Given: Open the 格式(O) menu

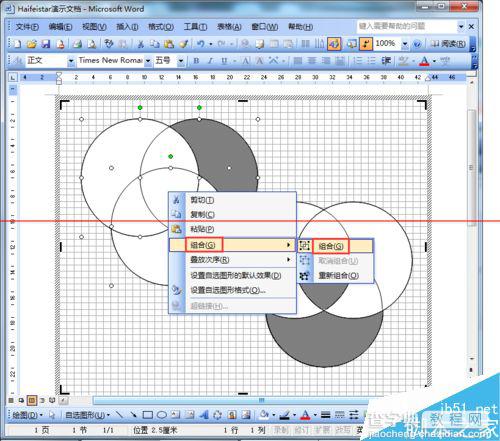Looking at the screenshot, I should click(x=161, y=27).
